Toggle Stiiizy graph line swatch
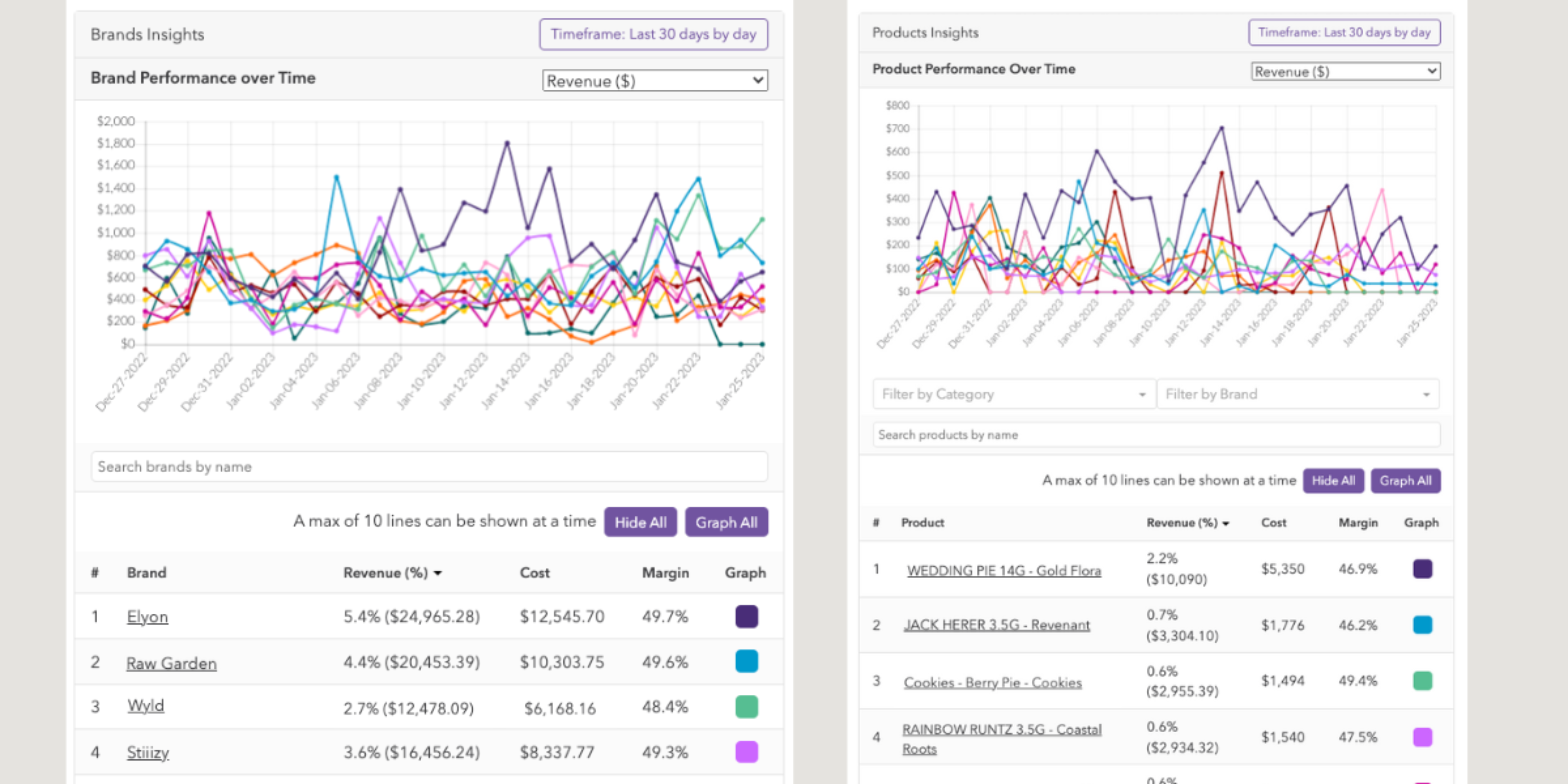 coord(746,752)
